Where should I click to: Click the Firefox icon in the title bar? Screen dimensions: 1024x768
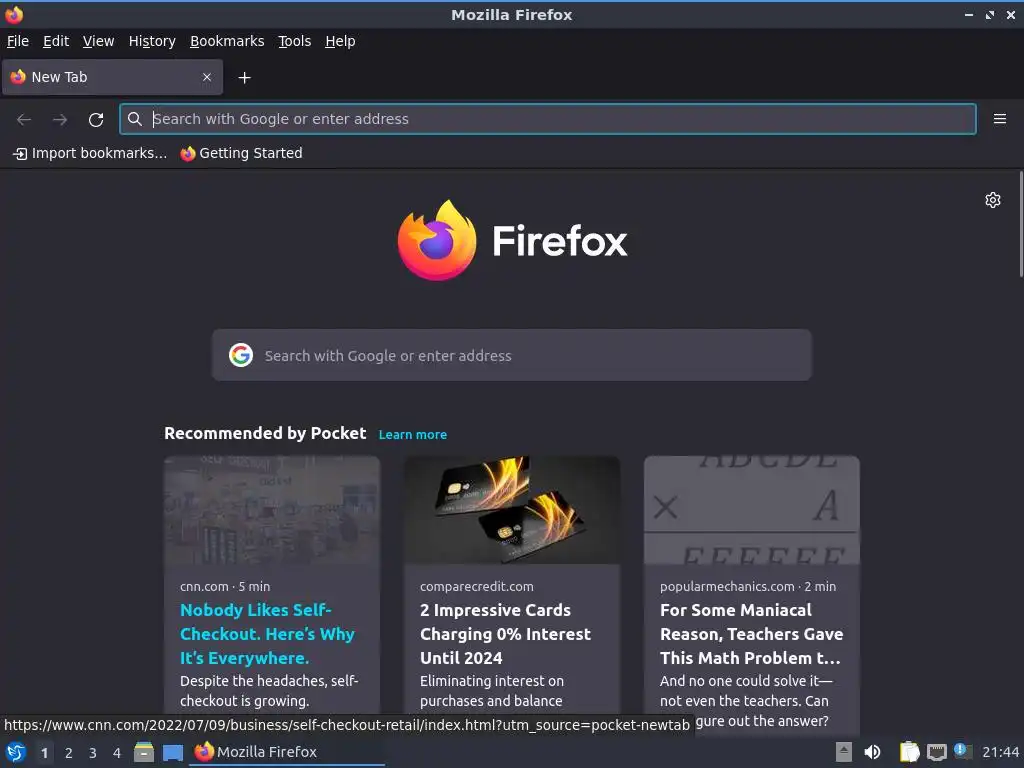tap(14, 14)
